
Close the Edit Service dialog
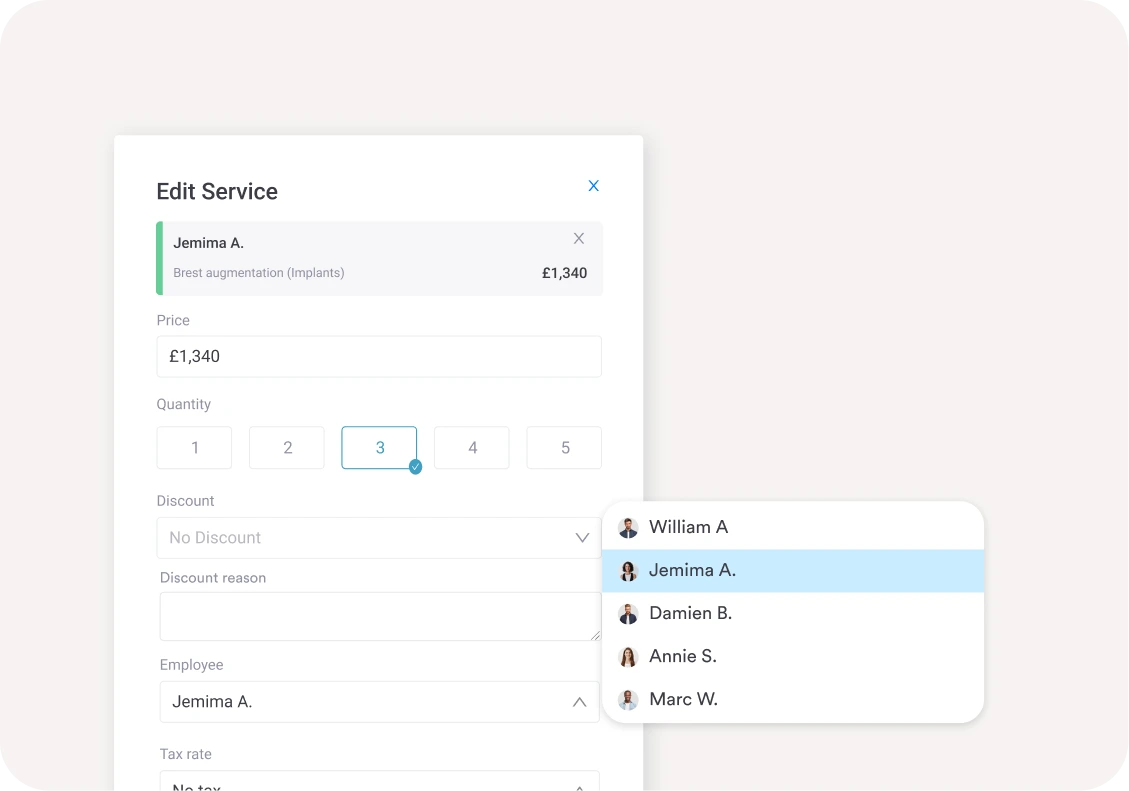pyautogui.click(x=593, y=186)
